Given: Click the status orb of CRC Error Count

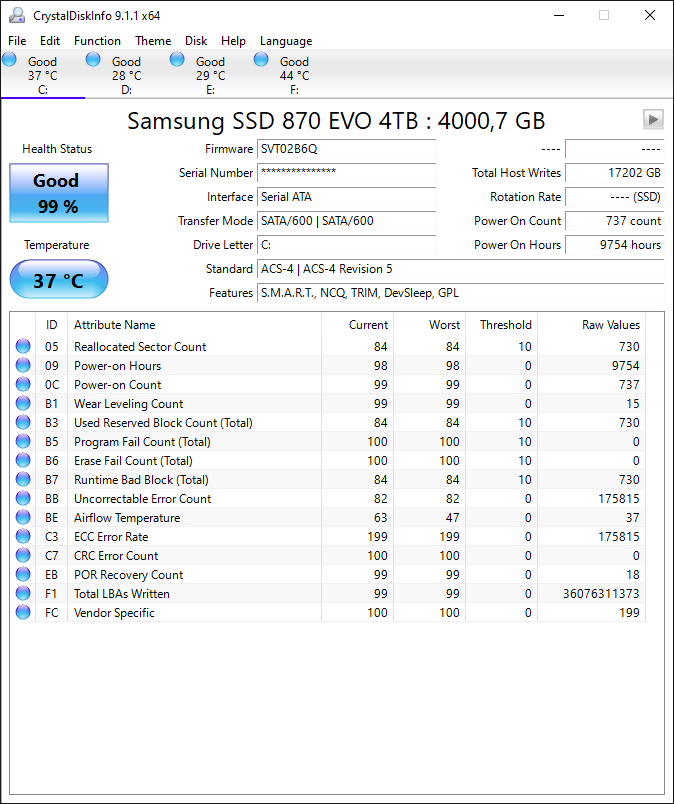Looking at the screenshot, I should (x=23, y=555).
